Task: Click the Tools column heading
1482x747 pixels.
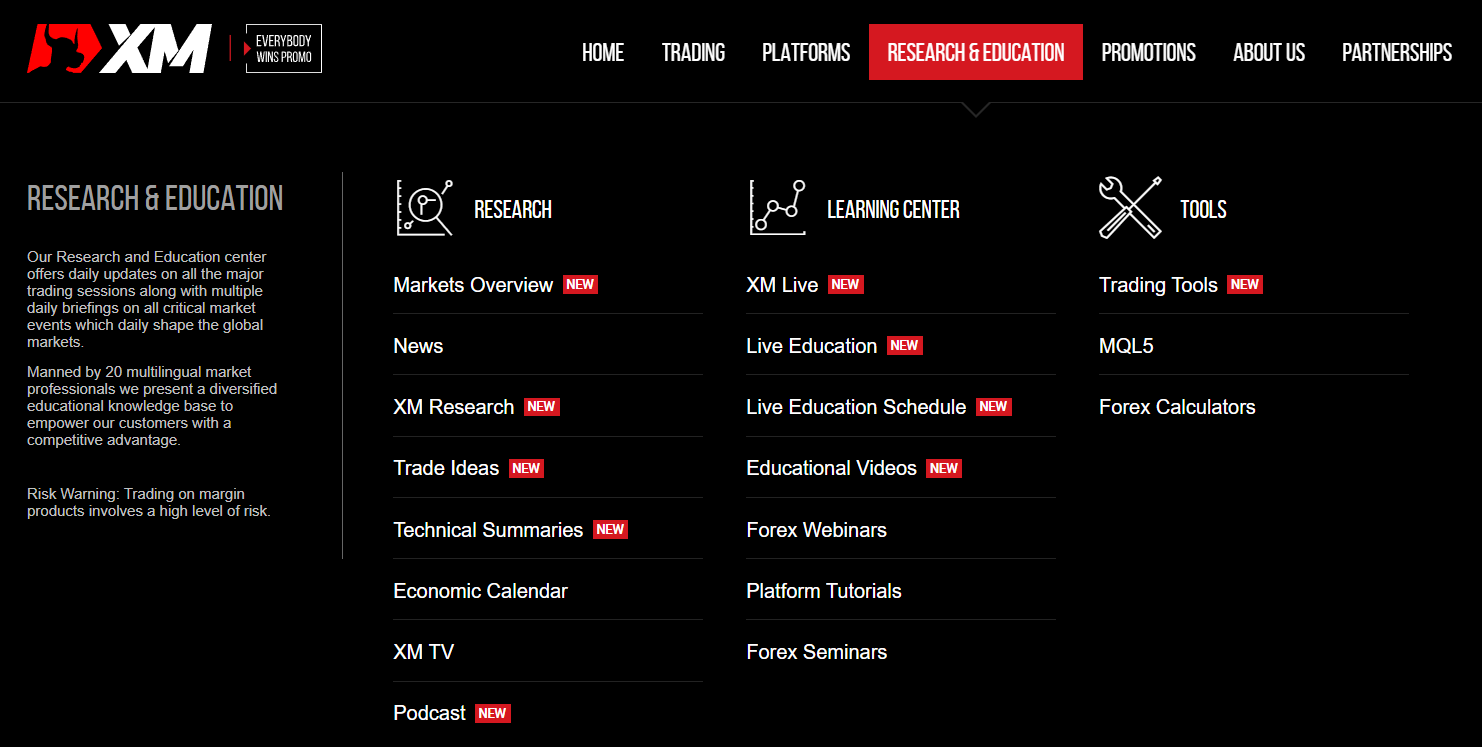Action: coord(1203,209)
